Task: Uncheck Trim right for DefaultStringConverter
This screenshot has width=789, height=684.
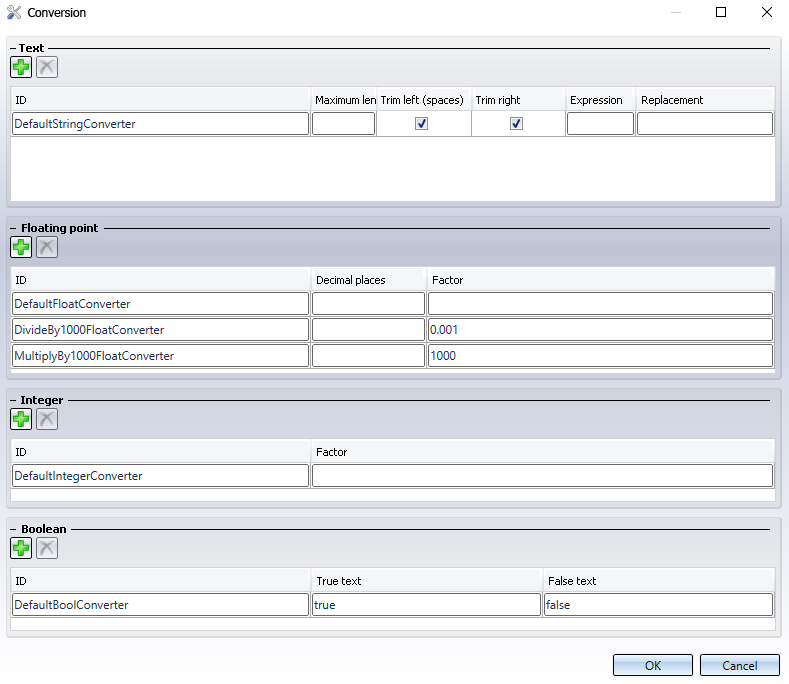Action: [517, 124]
